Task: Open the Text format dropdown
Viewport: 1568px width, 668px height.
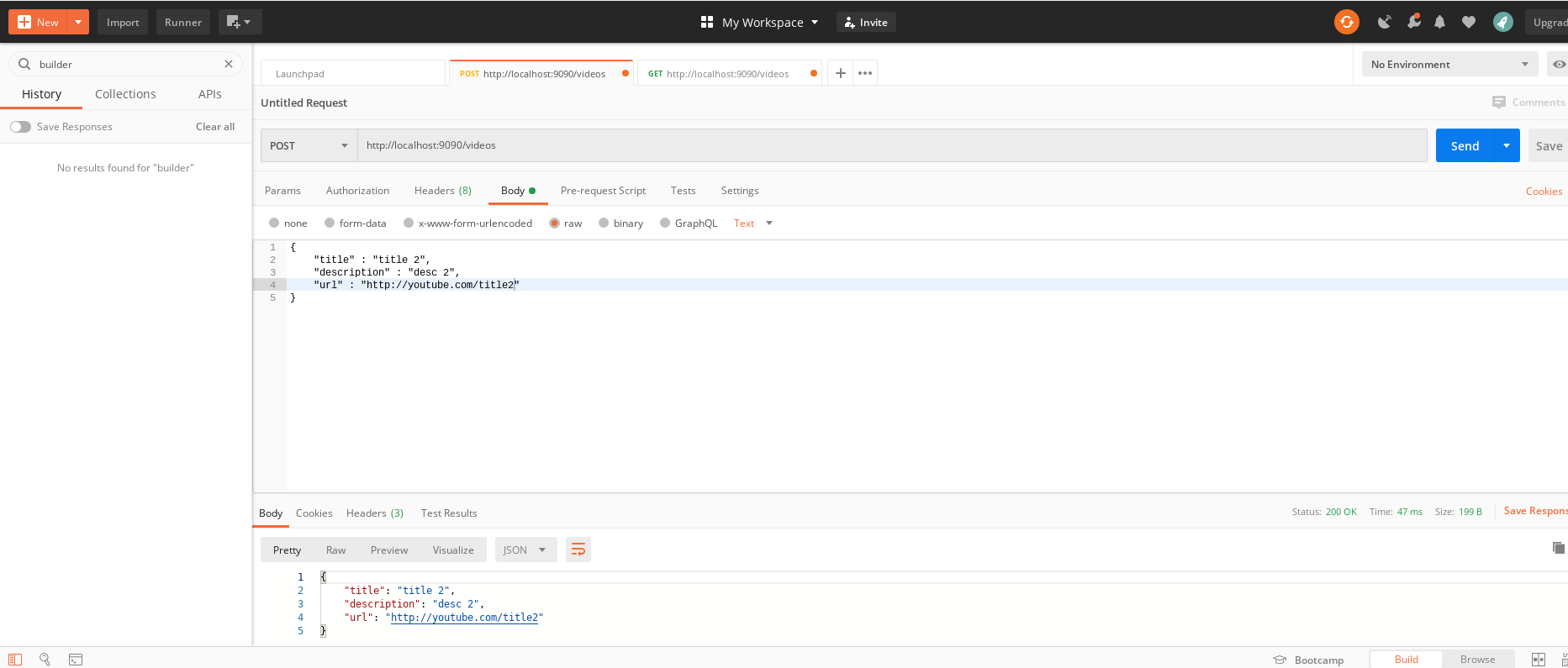Action: 753,223
